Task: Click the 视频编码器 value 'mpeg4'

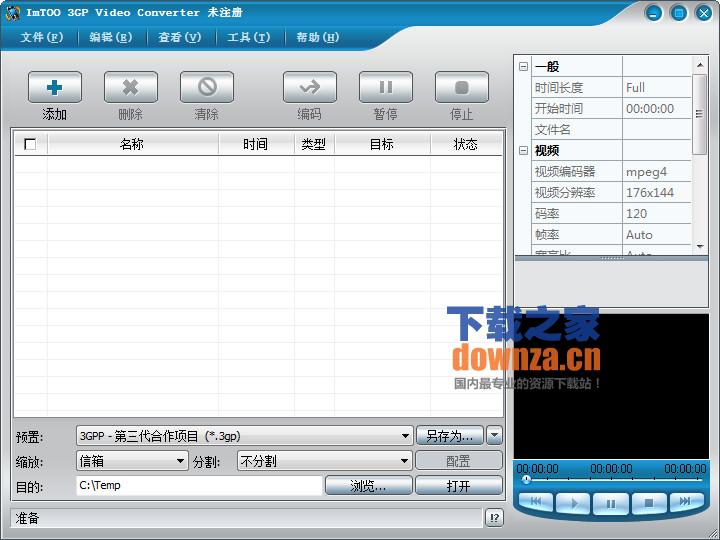Action: (657, 172)
